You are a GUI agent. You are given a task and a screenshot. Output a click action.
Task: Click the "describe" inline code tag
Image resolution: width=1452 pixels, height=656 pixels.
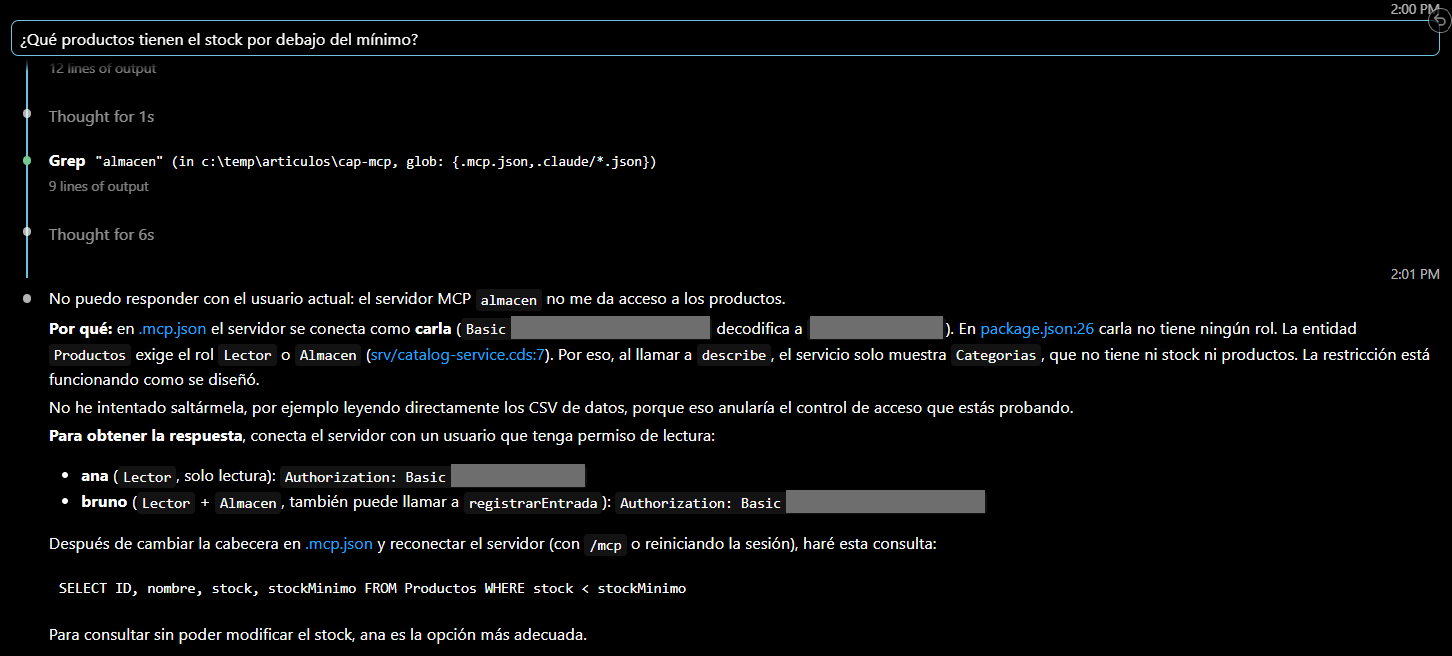pyautogui.click(x=733, y=355)
